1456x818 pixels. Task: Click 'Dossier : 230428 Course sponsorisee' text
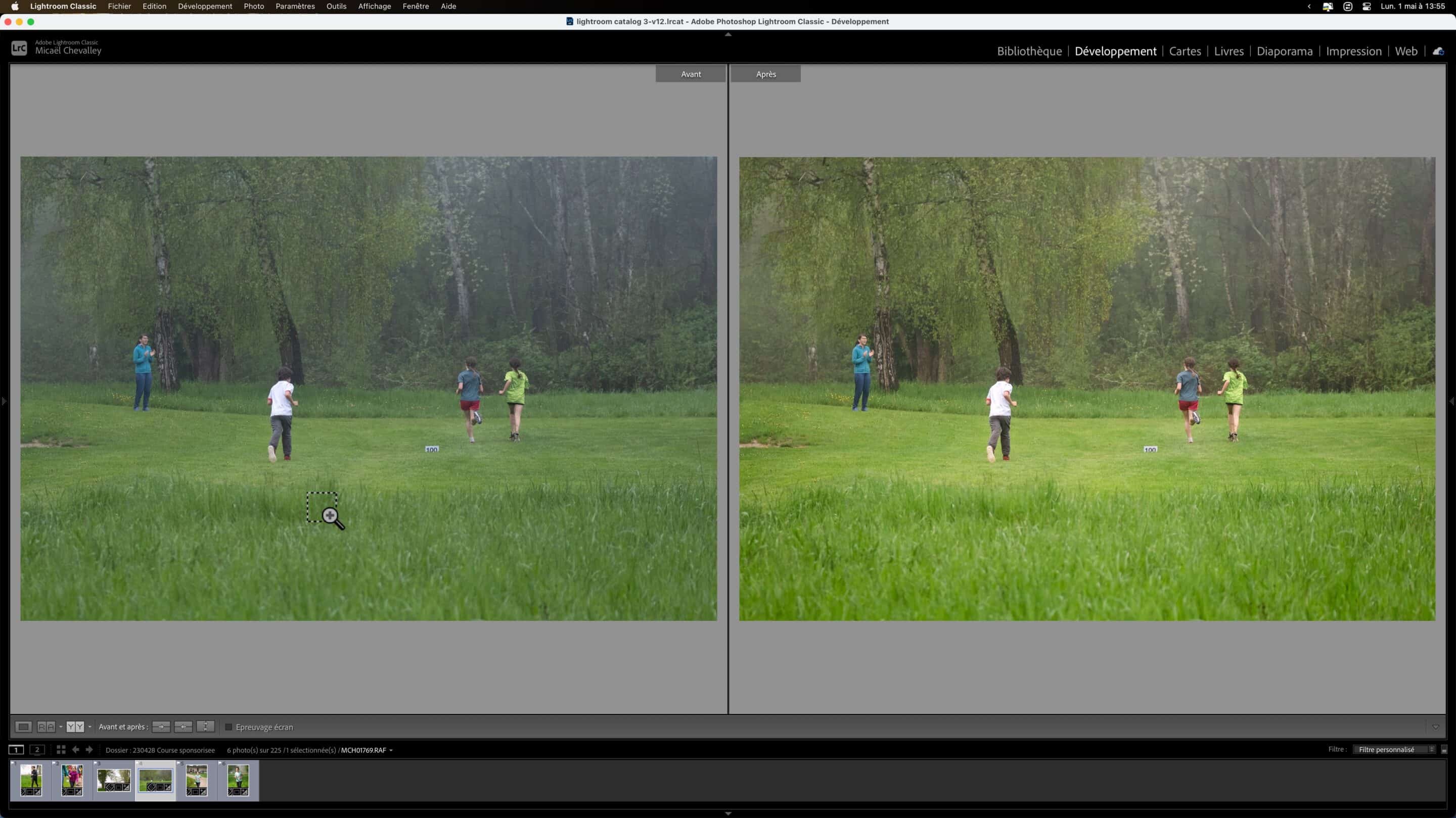point(160,750)
